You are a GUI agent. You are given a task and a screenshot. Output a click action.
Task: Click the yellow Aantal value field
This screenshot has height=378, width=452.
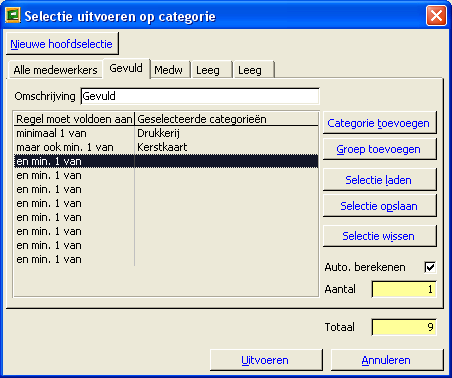tap(404, 289)
